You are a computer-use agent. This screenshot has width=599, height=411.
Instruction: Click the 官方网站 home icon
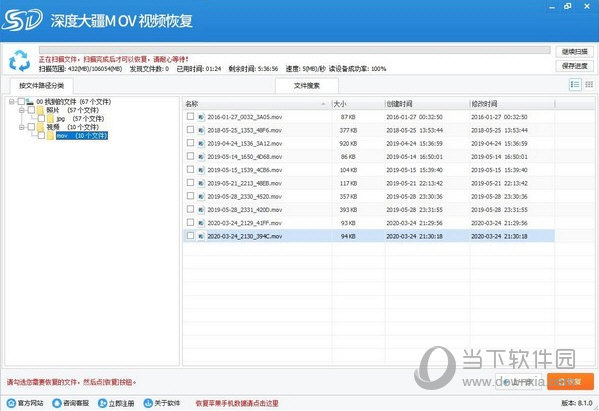pos(11,403)
